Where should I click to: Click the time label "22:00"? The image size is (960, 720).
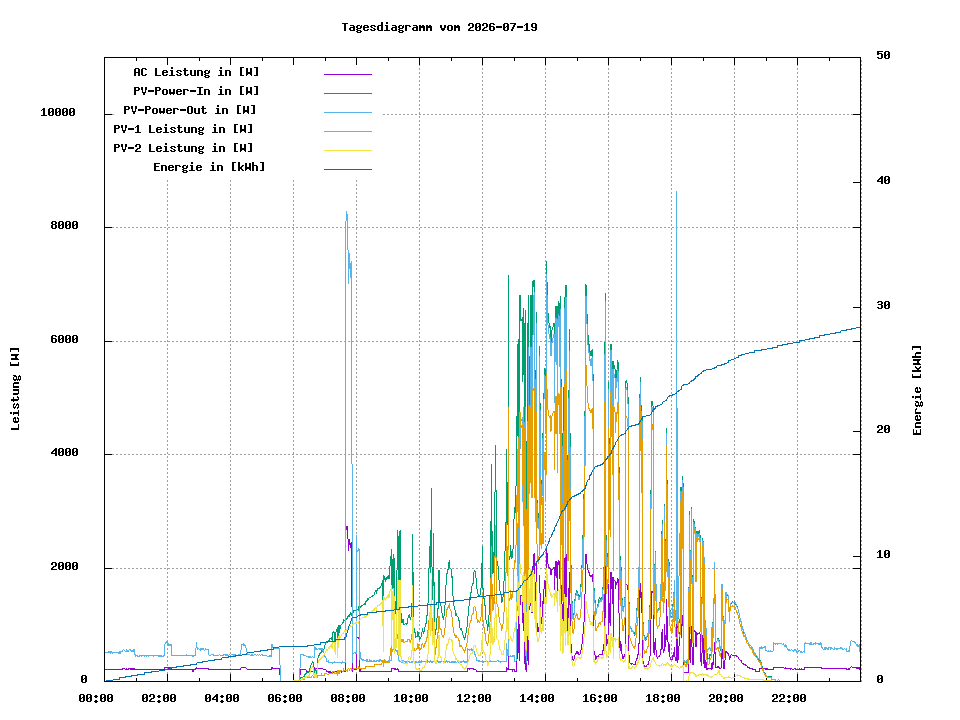click(x=789, y=699)
